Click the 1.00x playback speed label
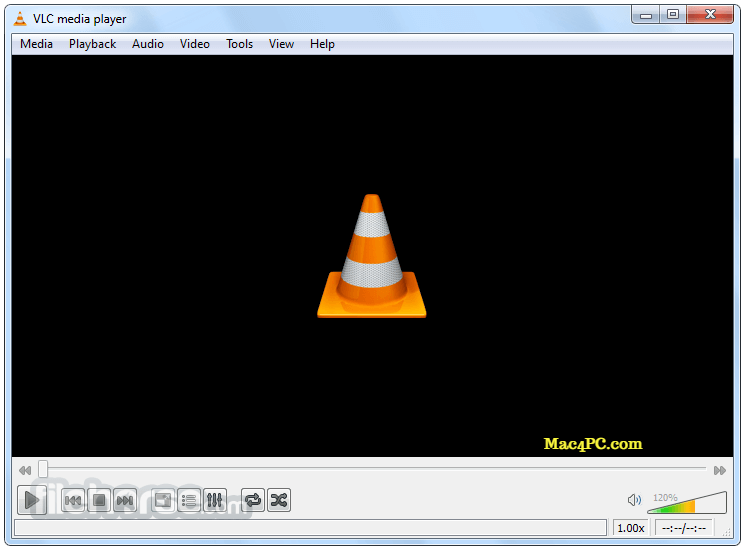This screenshot has height=550, width=745. [x=630, y=528]
